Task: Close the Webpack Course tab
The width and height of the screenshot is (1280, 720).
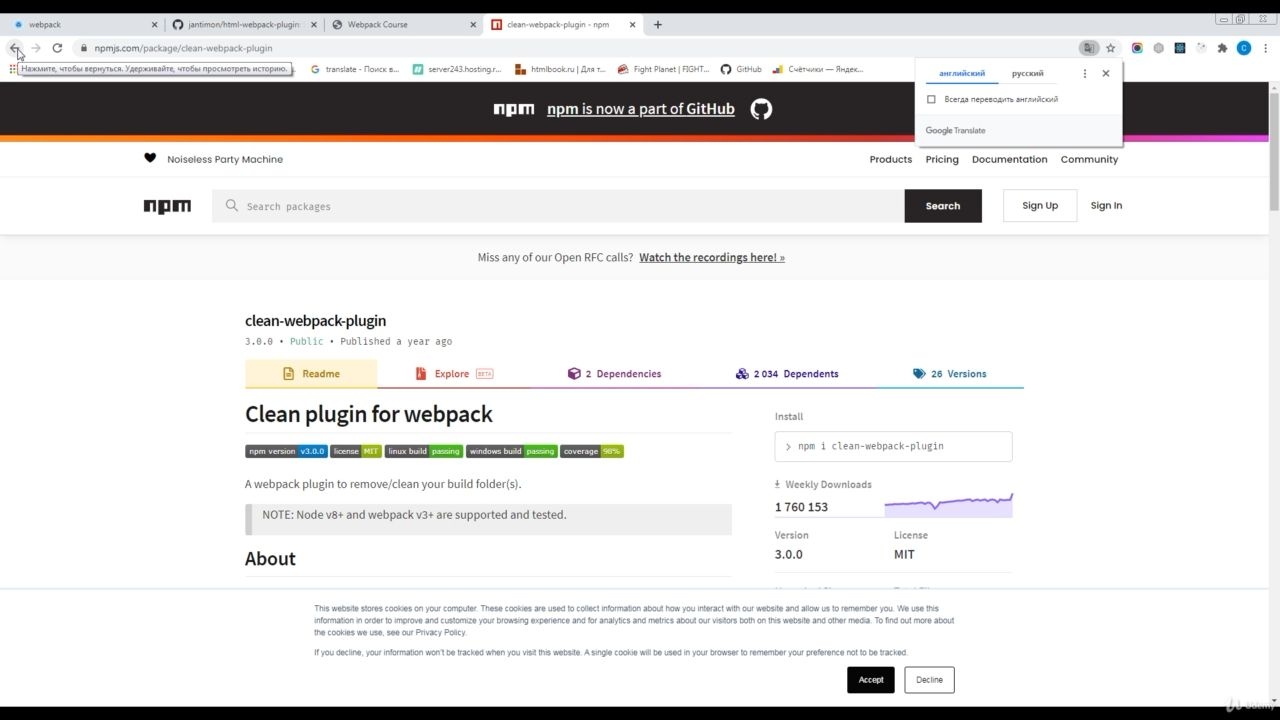Action: pos(472,24)
